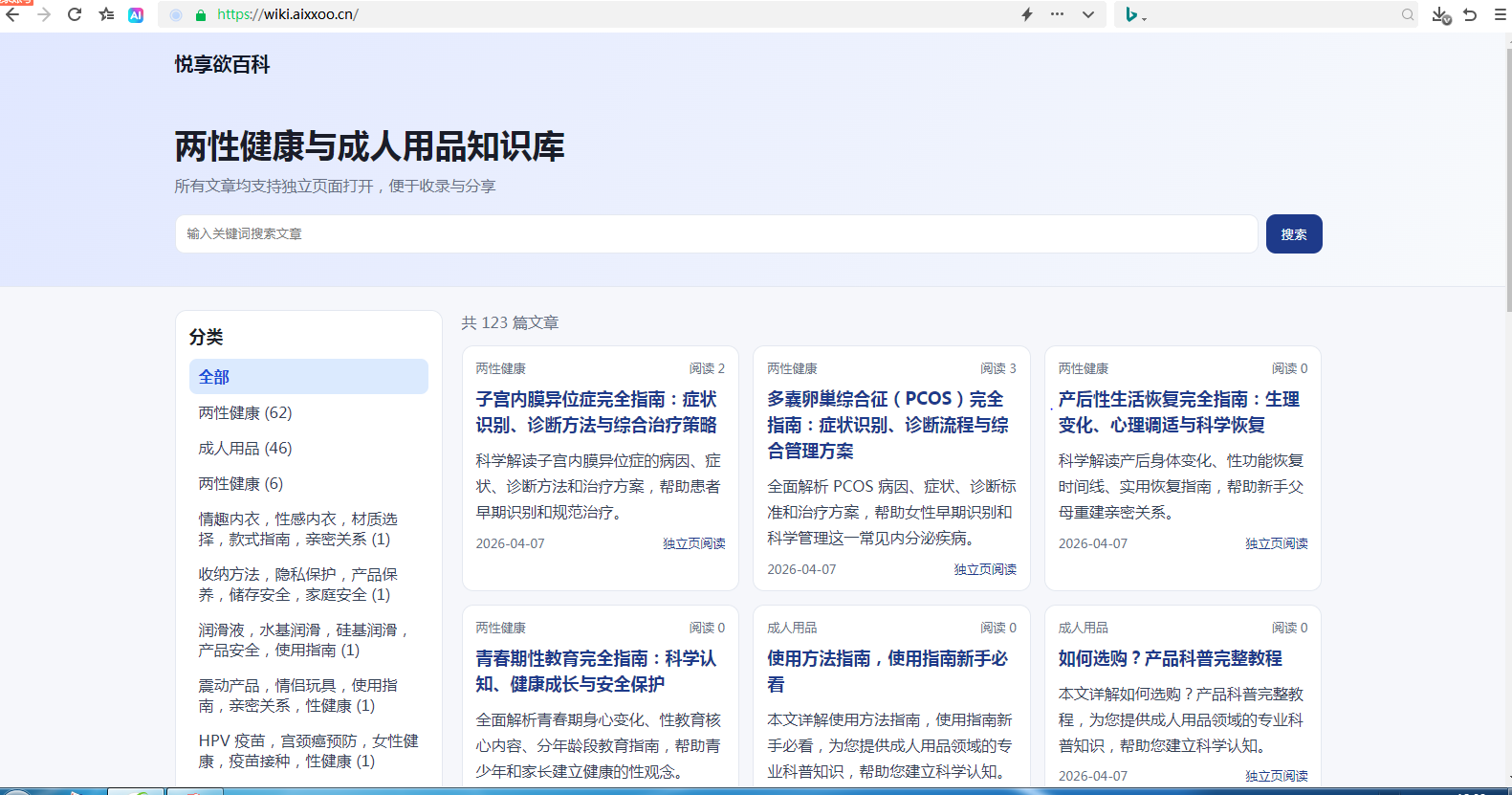The image size is (1512, 795).
Task: Click the green padlock security icon
Action: (201, 14)
